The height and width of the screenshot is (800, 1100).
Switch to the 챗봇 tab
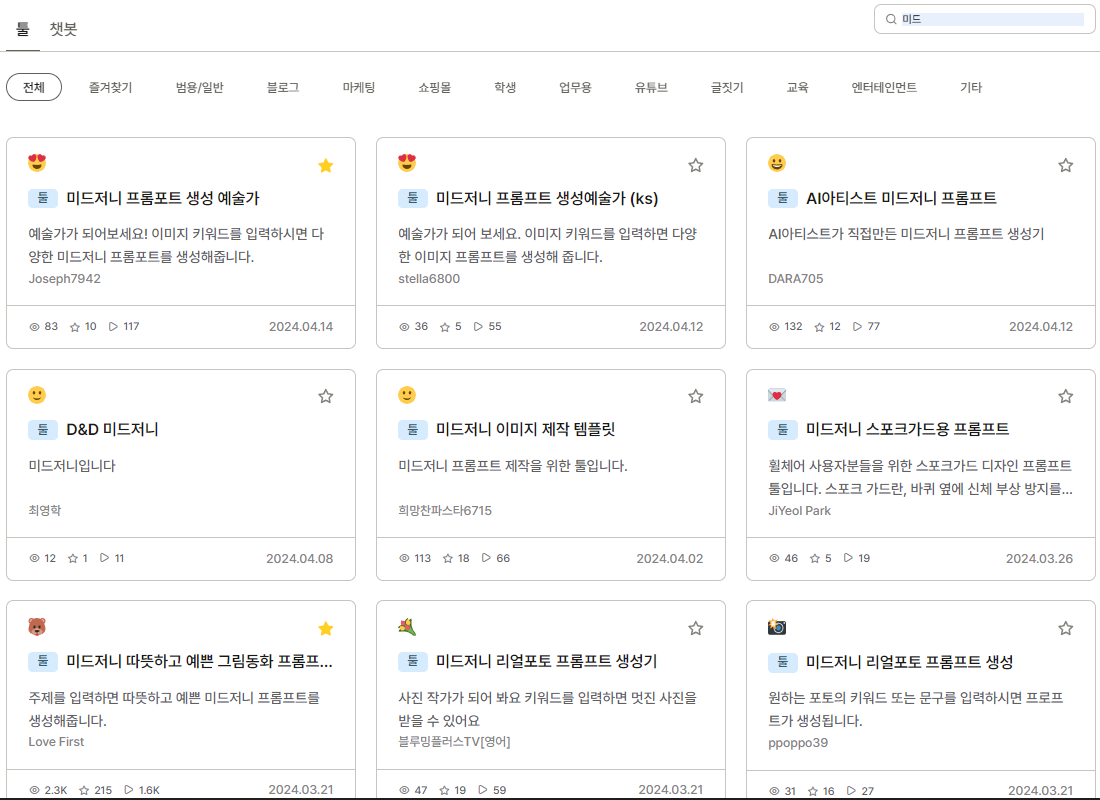63,29
